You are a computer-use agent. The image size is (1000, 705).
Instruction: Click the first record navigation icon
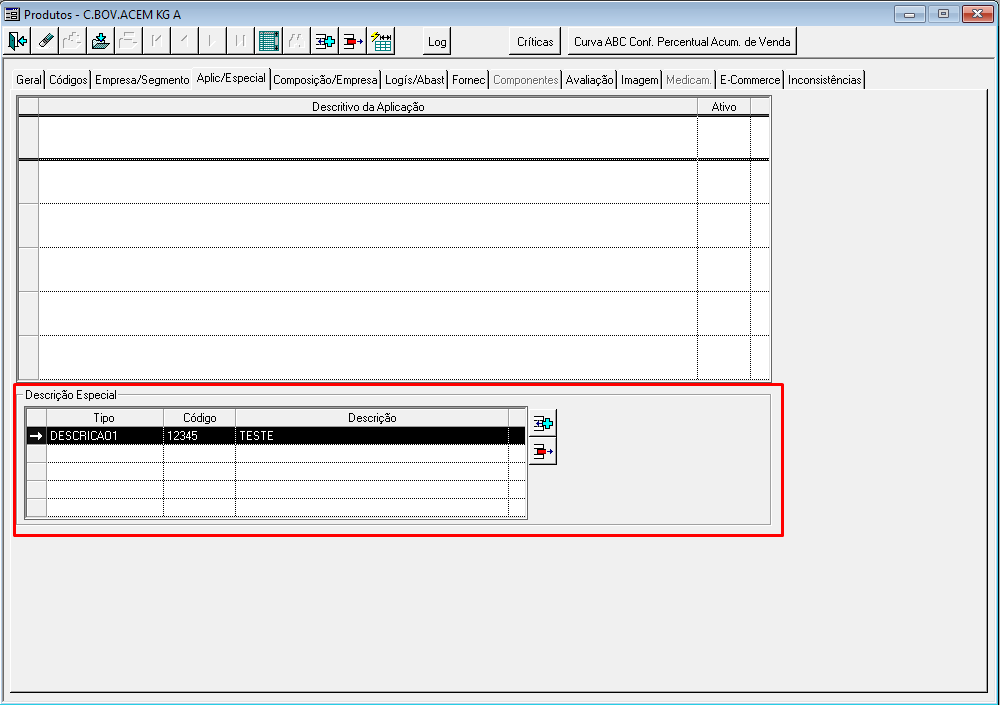[156, 41]
